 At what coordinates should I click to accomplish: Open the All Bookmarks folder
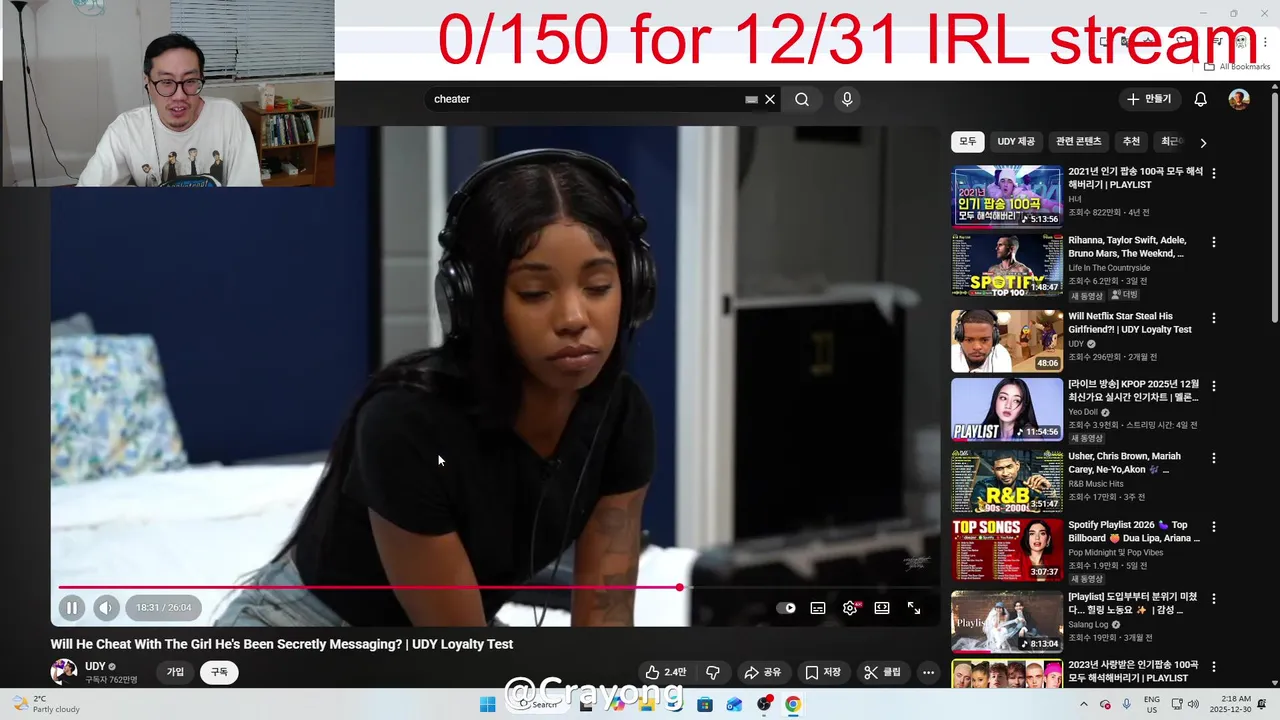pyautogui.click(x=1237, y=67)
